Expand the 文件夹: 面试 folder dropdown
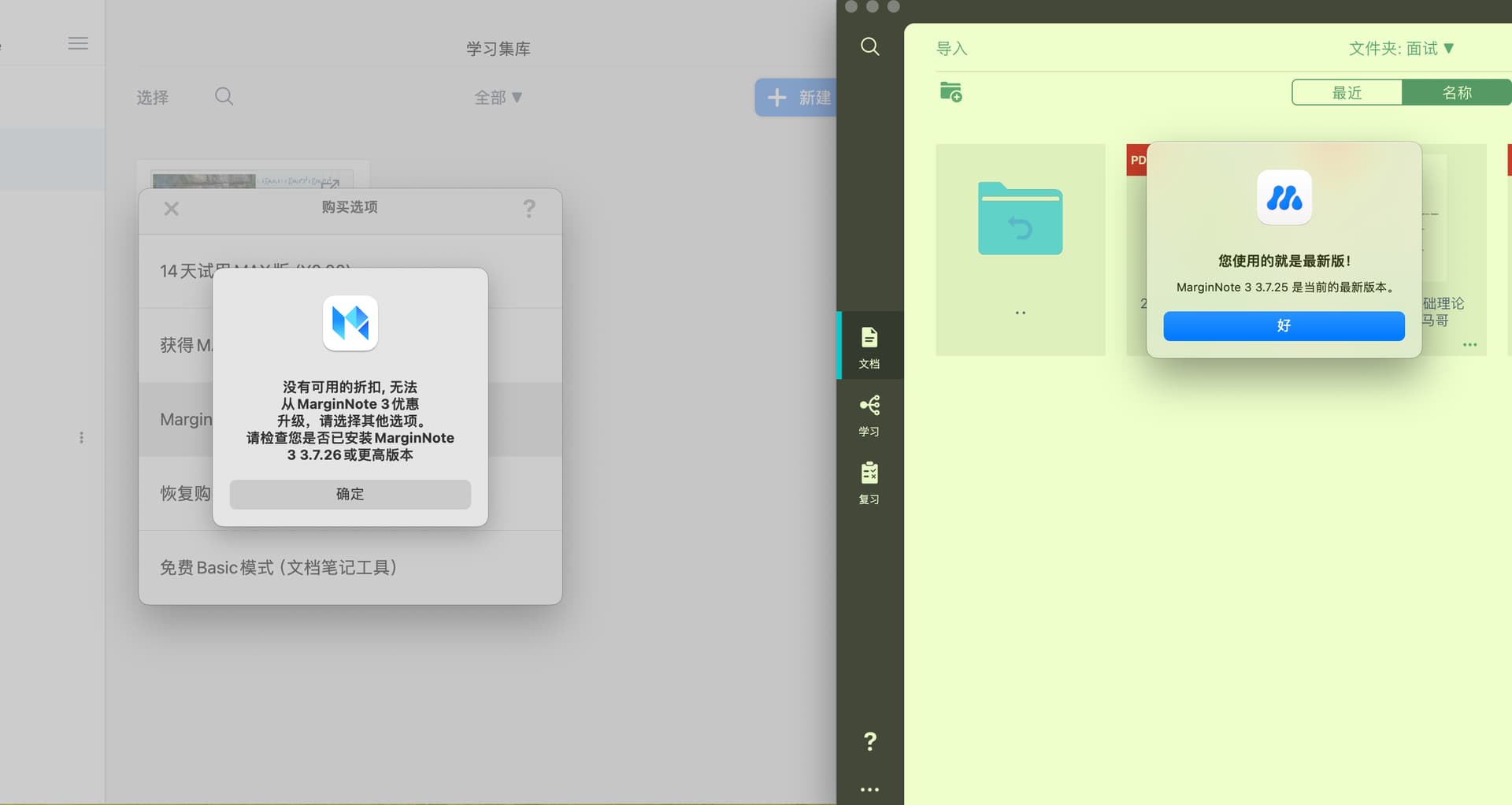 pyautogui.click(x=1402, y=49)
